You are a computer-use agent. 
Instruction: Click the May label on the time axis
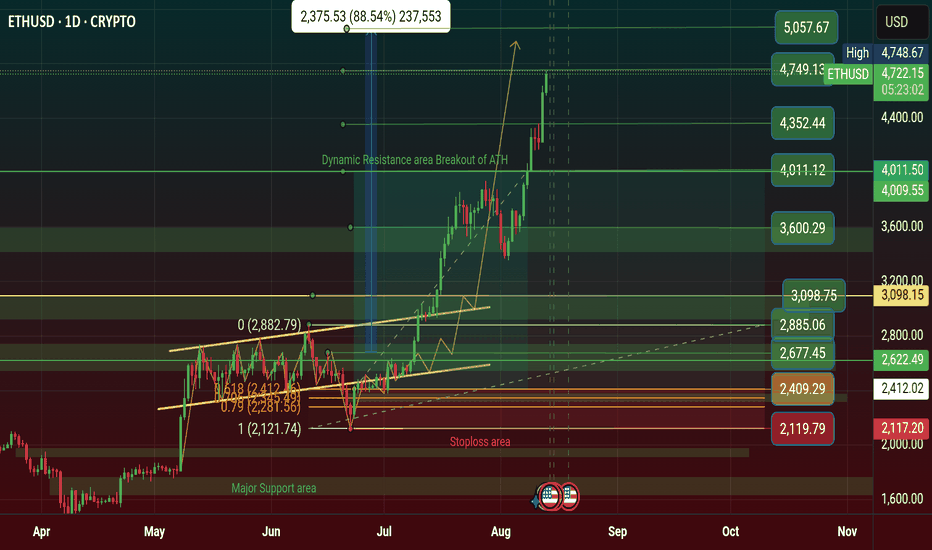154,532
